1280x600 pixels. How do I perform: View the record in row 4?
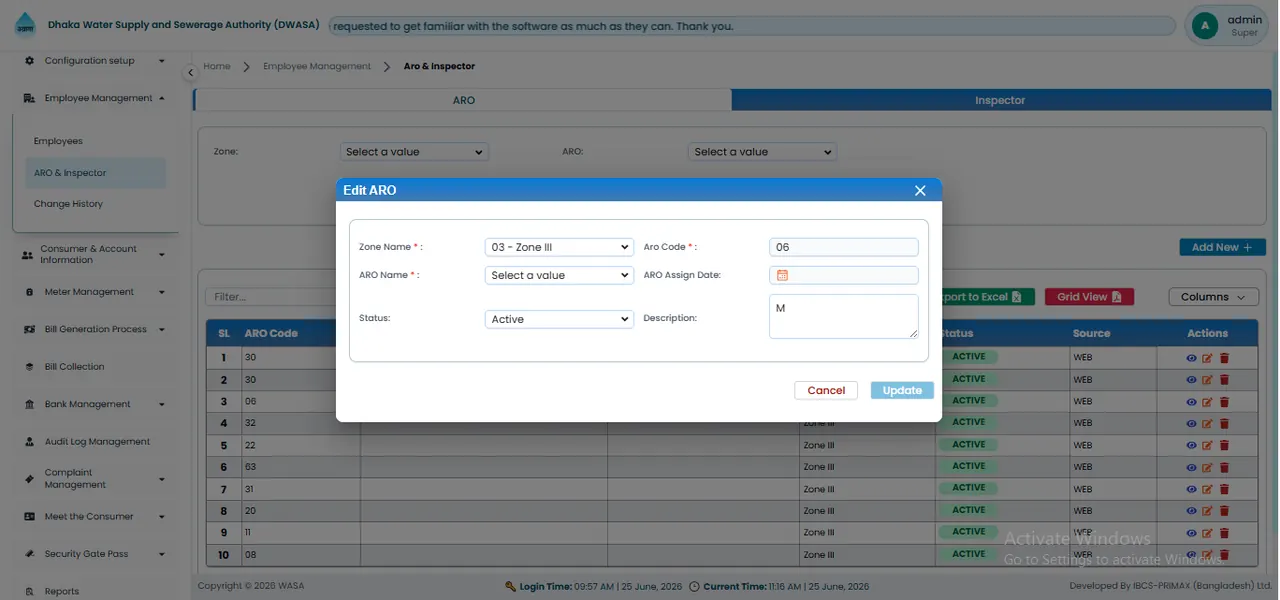(1191, 423)
